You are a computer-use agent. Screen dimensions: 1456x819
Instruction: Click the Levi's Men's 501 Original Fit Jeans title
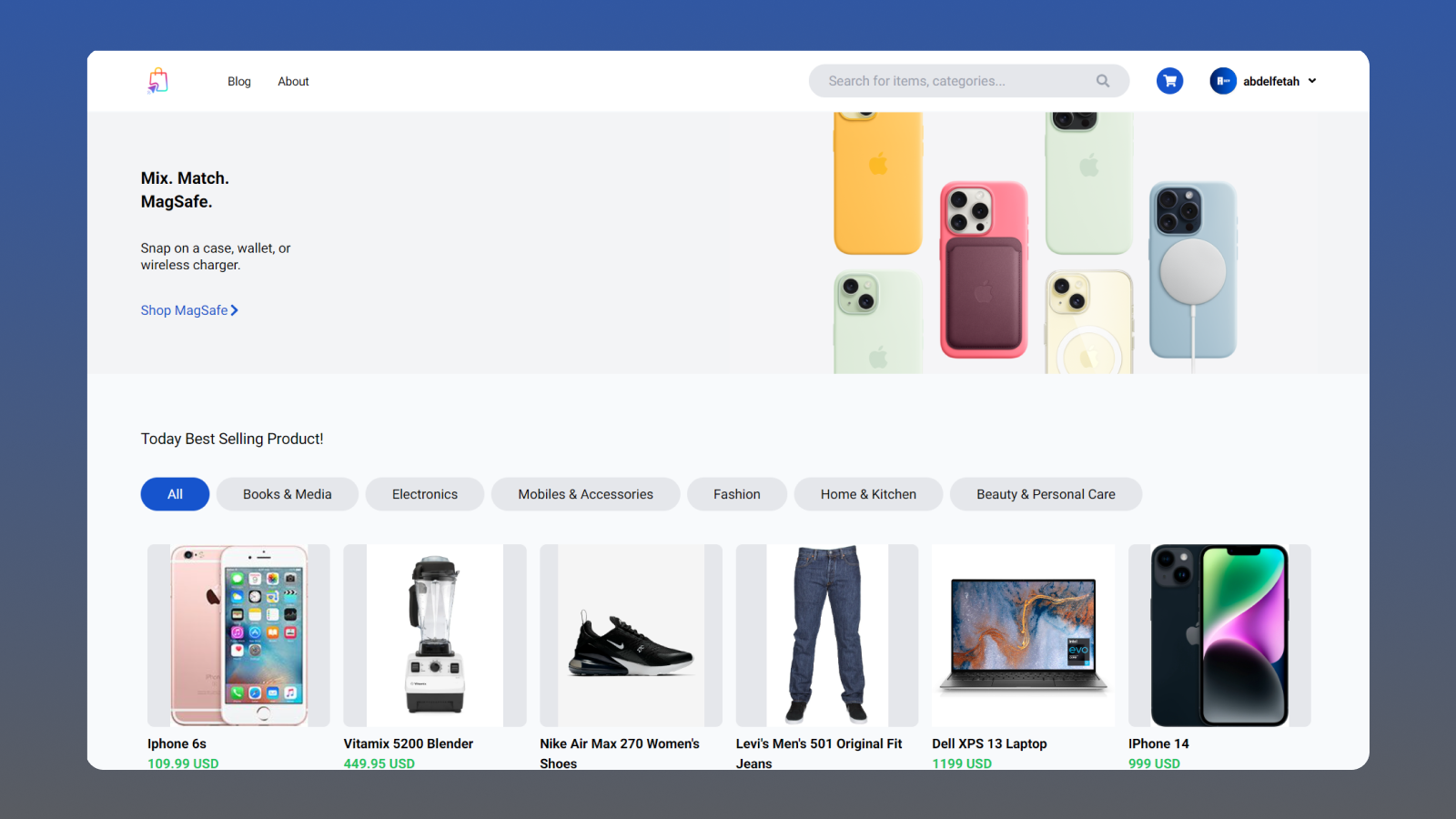point(819,753)
